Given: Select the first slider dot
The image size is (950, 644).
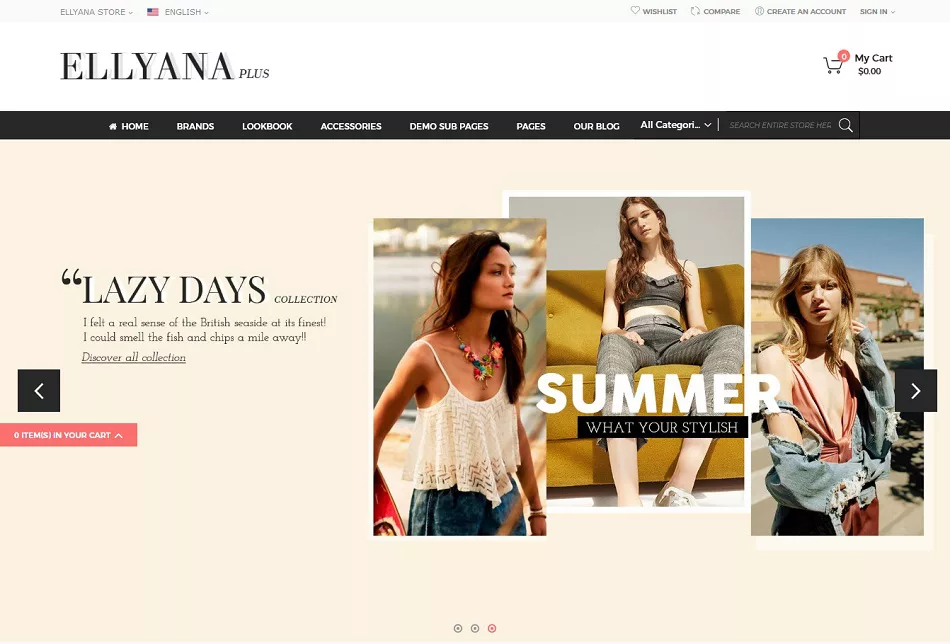Looking at the screenshot, I should (x=458, y=628).
